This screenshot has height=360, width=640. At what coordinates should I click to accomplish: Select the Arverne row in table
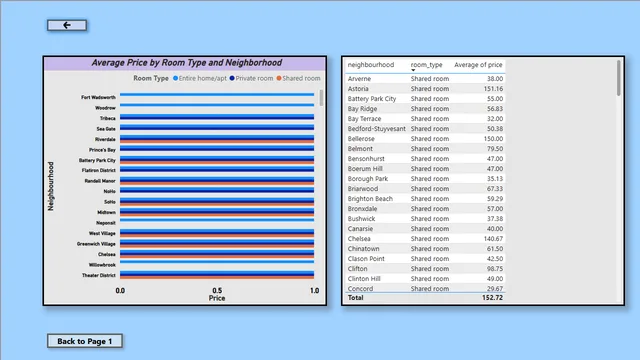click(x=425, y=79)
